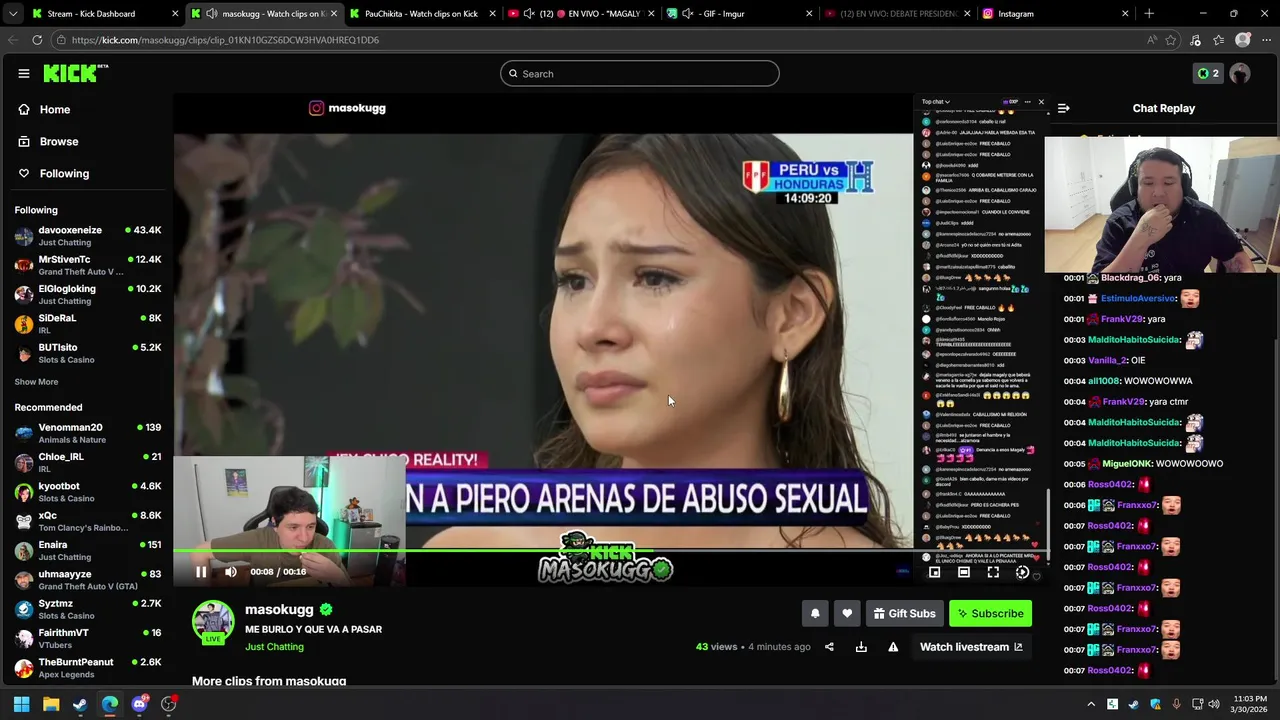Viewport: 1280px width, 720px height.
Task: Open the account avatar menu top right
Action: (1240, 73)
